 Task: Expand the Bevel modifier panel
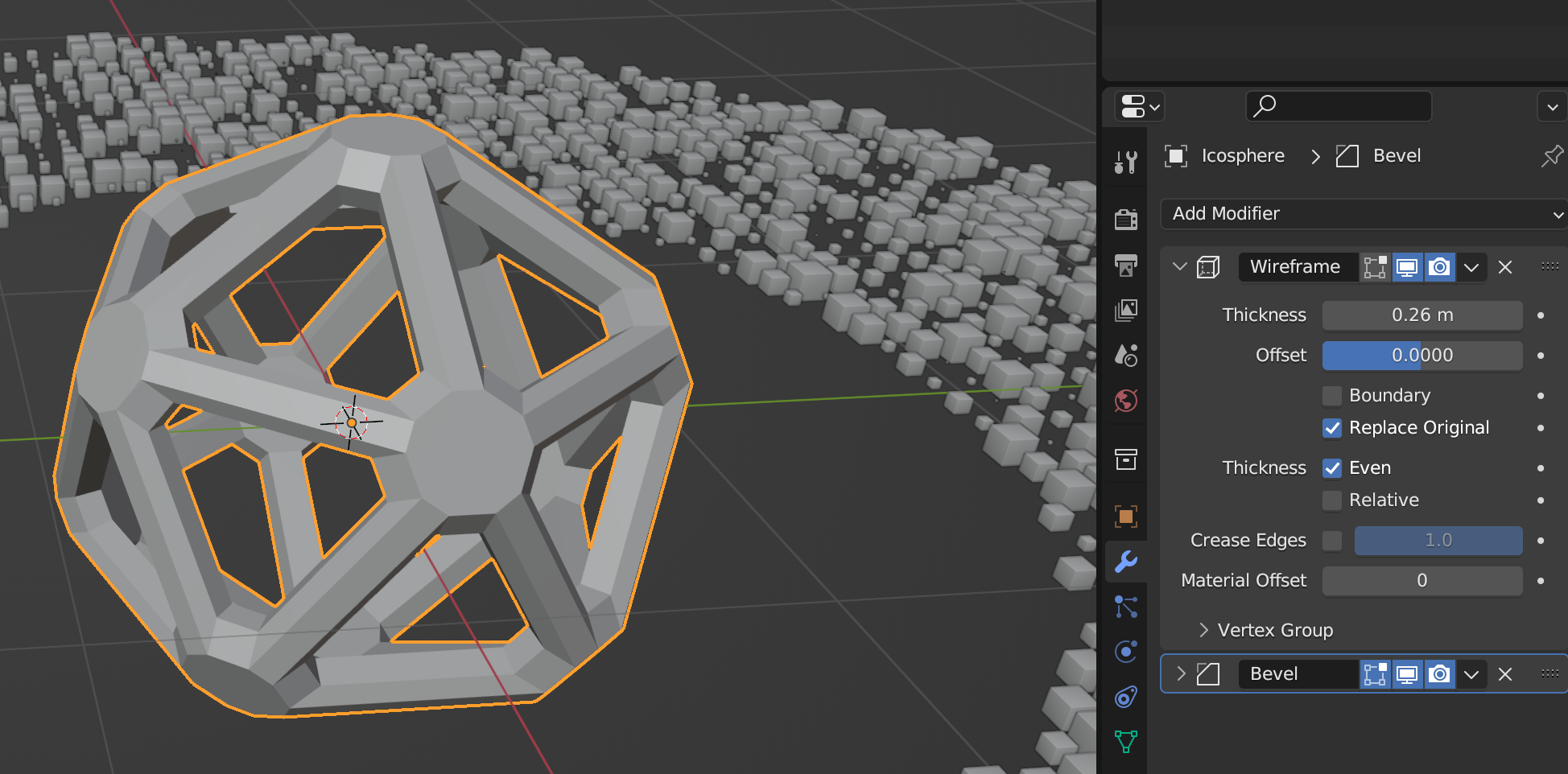coord(1181,673)
